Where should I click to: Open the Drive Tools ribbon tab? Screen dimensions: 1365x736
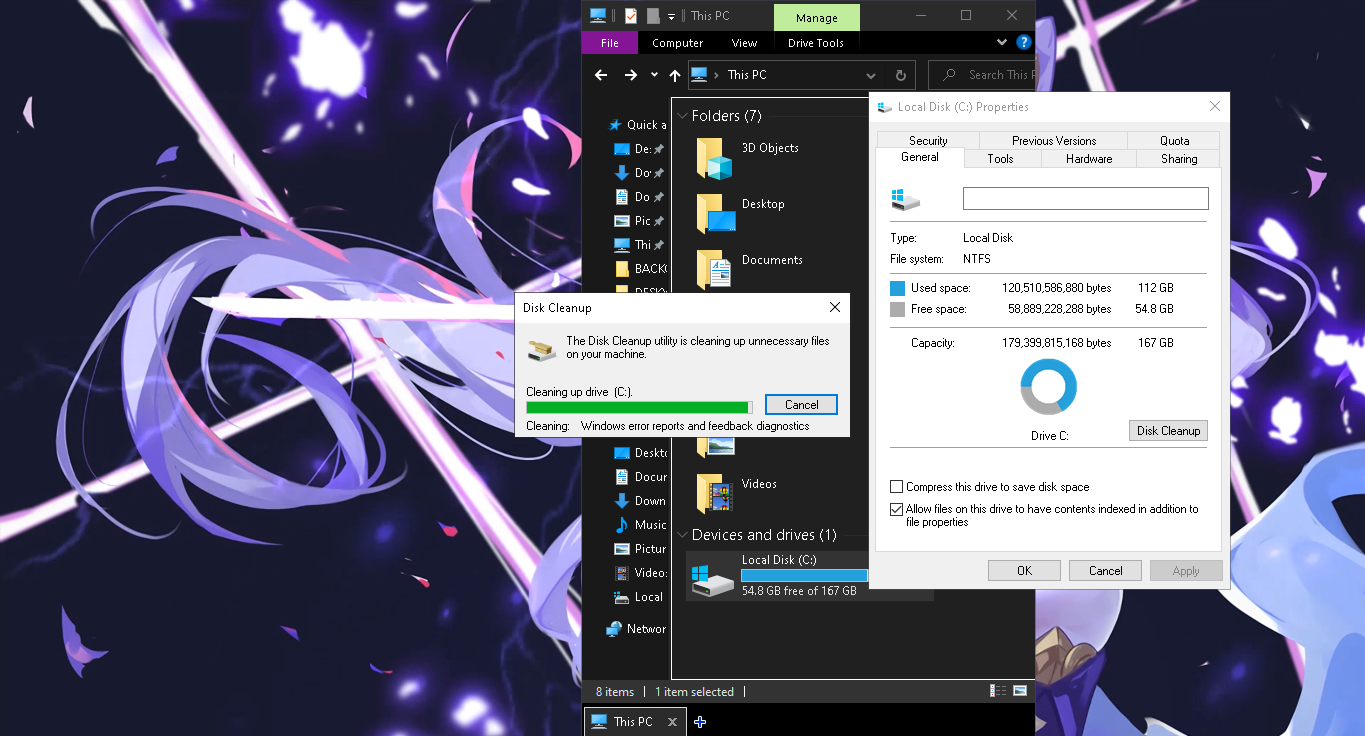click(816, 43)
